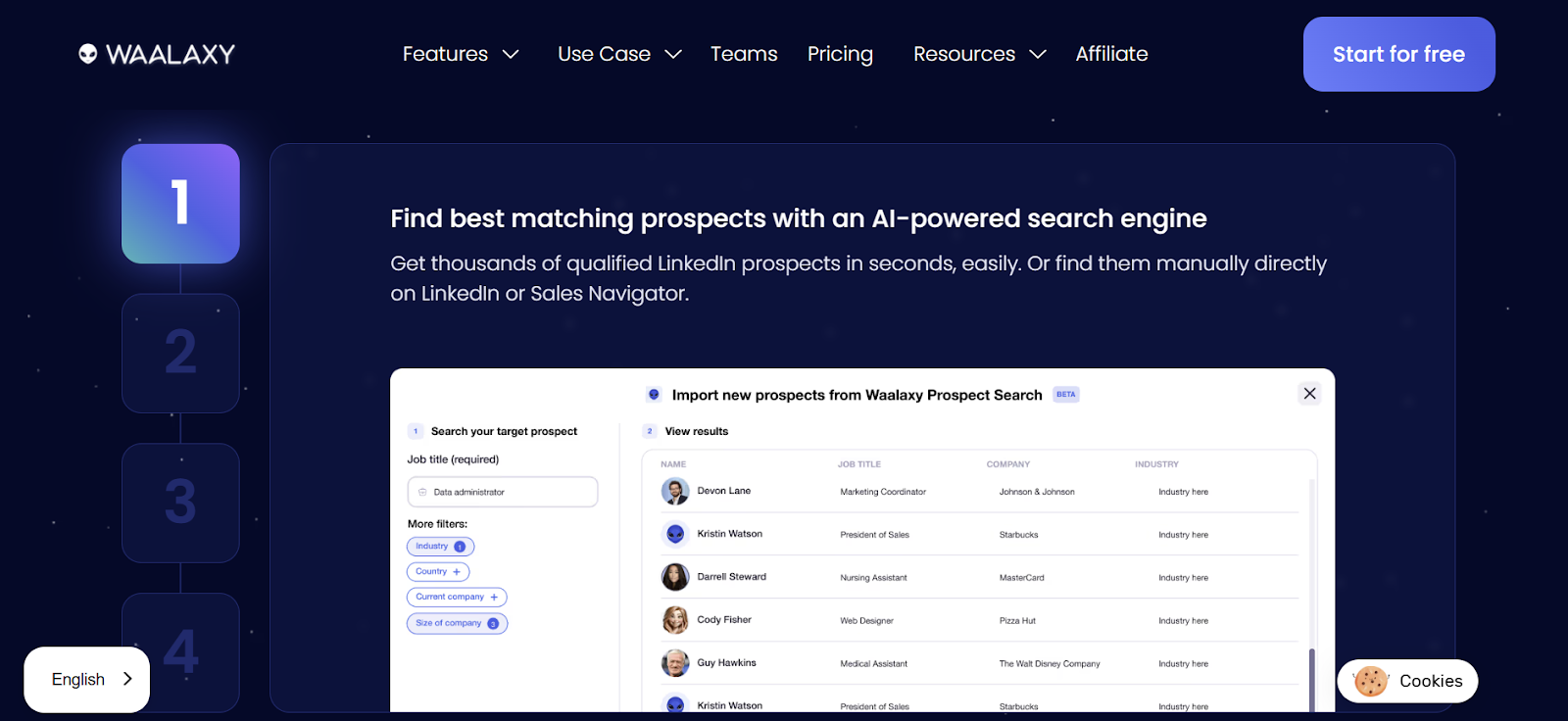Open the Cookies settings button
Viewport: 1568px width, 721px height.
1407,681
